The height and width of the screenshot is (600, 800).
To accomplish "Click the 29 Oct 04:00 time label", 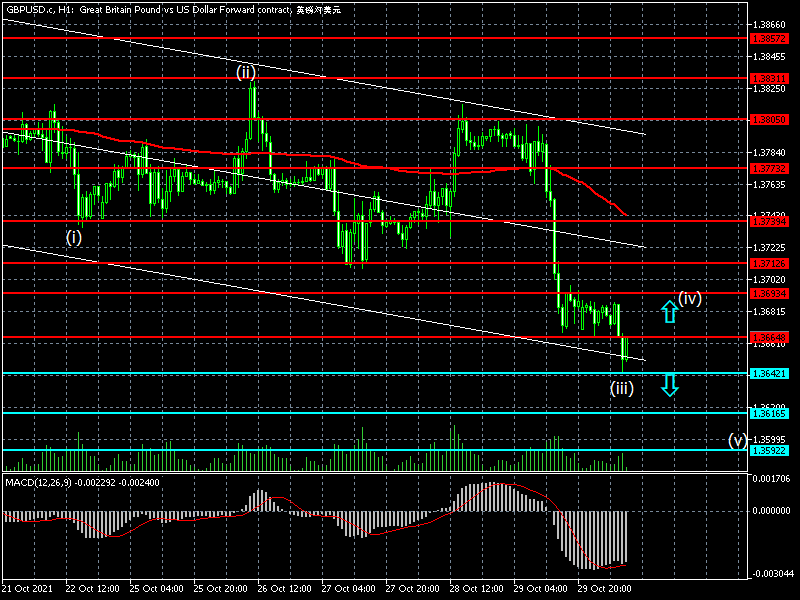I will click(x=540, y=588).
